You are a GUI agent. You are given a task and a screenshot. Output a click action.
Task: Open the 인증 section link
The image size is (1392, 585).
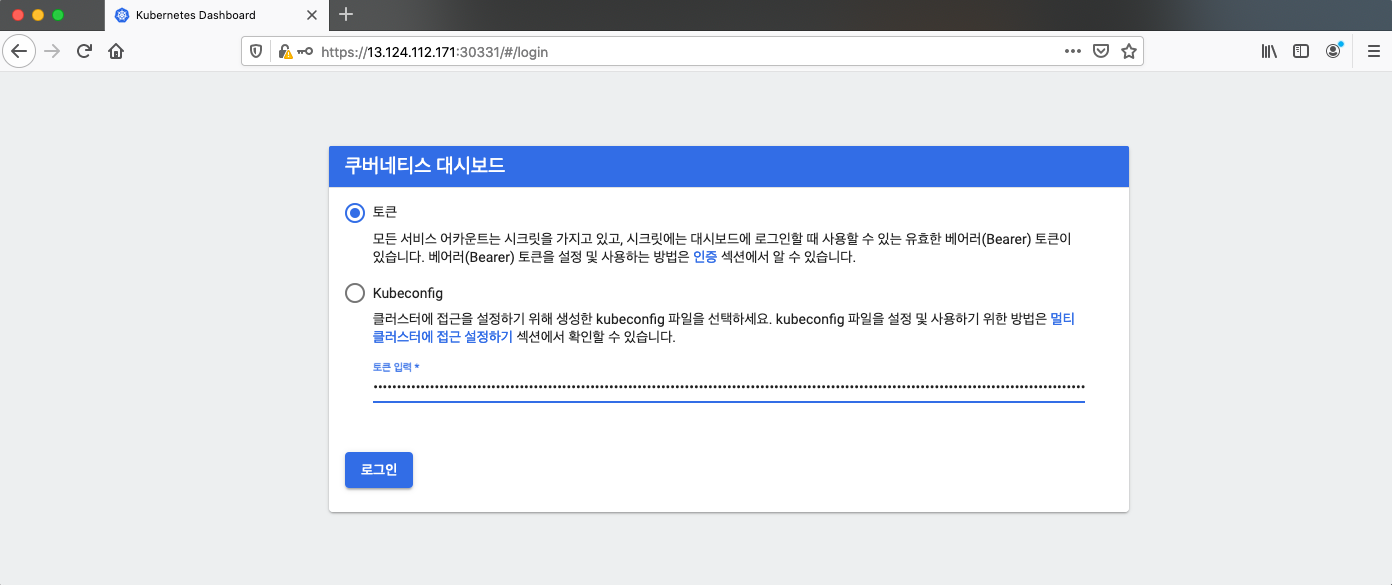(x=705, y=257)
